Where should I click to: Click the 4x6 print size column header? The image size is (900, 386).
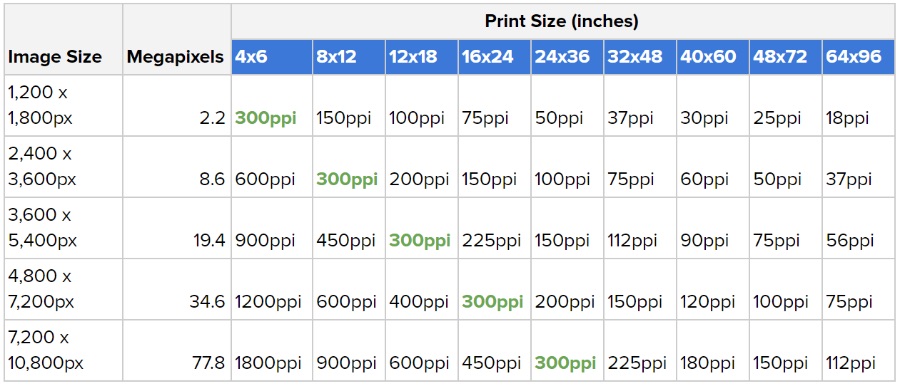(x=272, y=57)
